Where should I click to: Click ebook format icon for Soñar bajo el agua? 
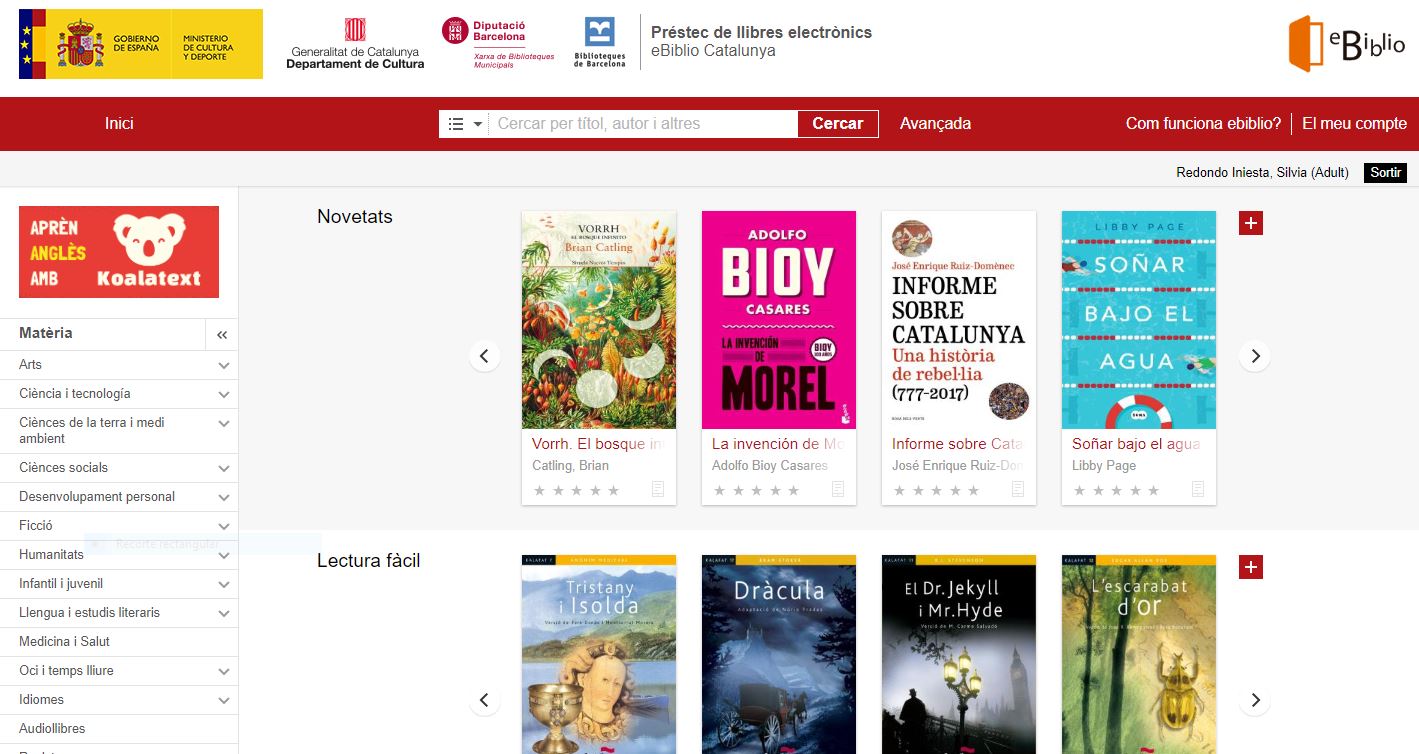1198,489
